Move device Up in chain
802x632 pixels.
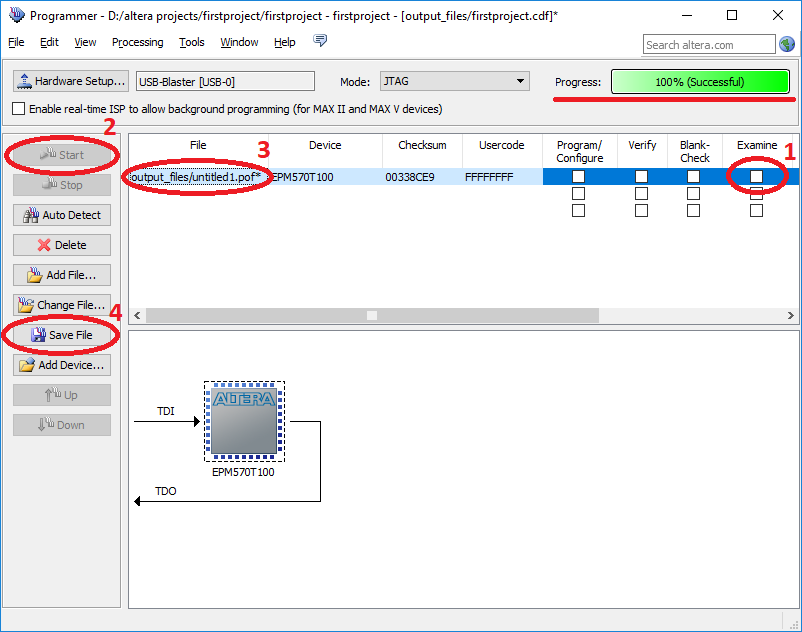click(x=62, y=395)
